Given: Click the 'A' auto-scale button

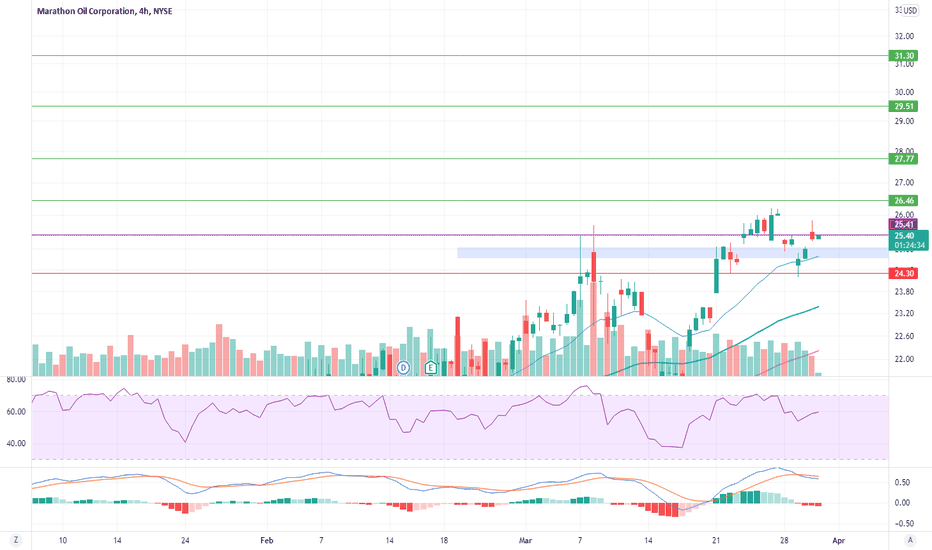Looking at the screenshot, I should coord(909,540).
